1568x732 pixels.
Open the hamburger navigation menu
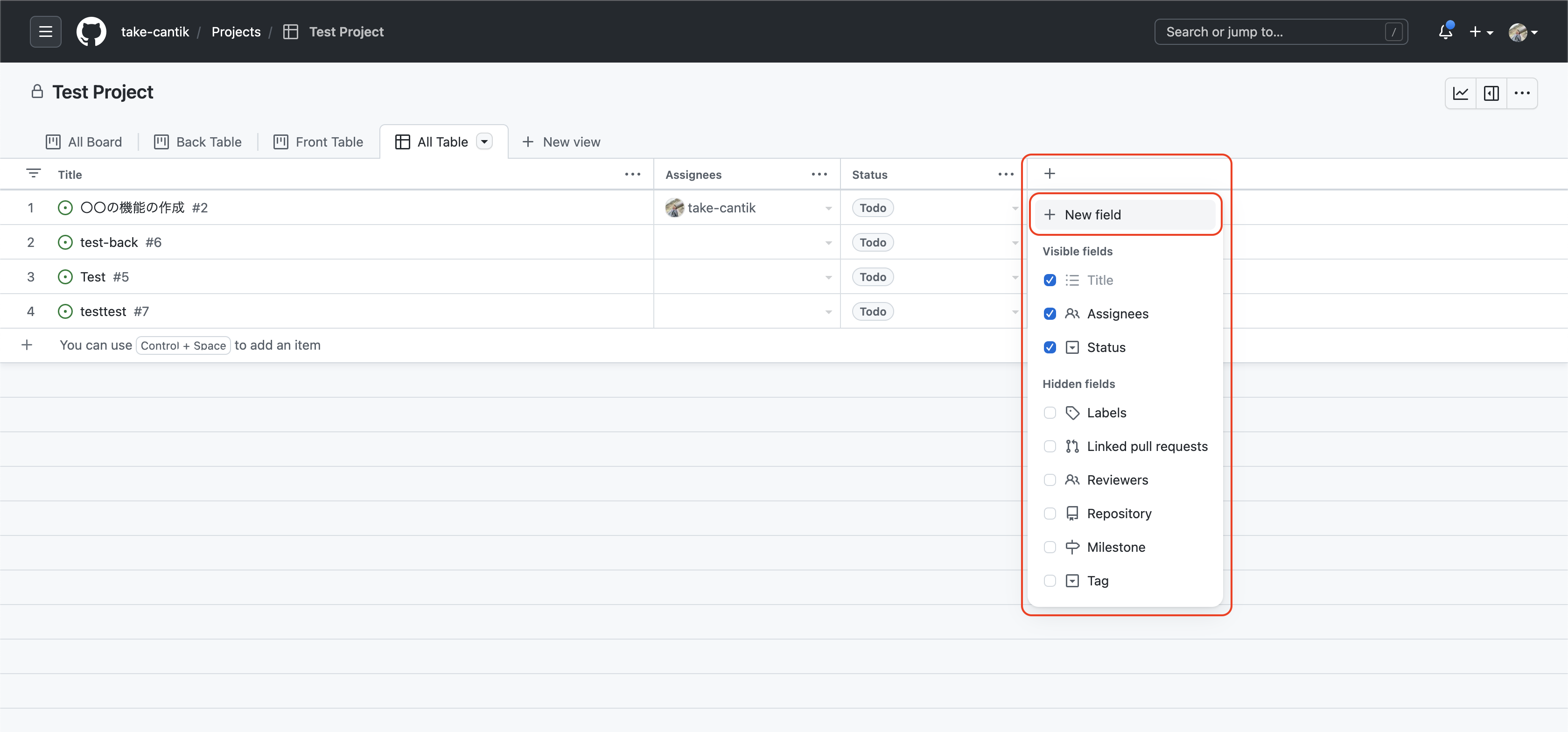point(46,32)
